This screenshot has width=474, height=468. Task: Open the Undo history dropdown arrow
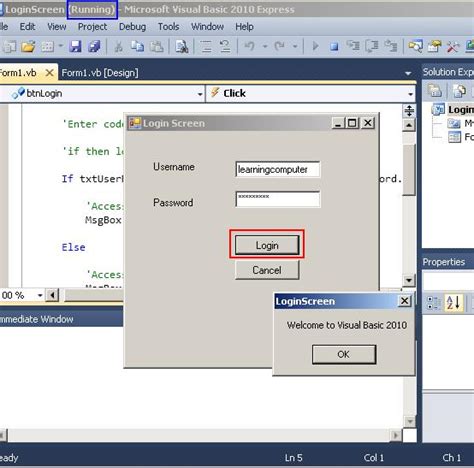tap(265, 46)
